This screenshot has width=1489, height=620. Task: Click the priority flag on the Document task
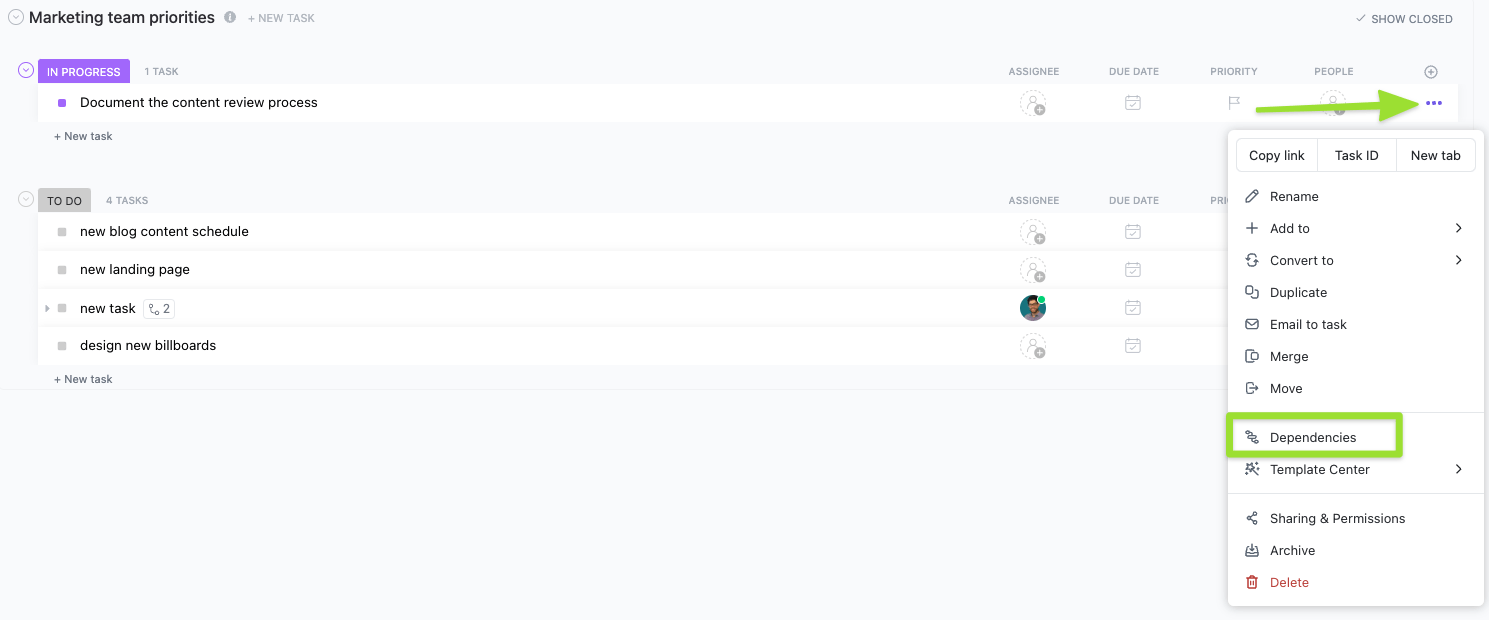[1234, 103]
